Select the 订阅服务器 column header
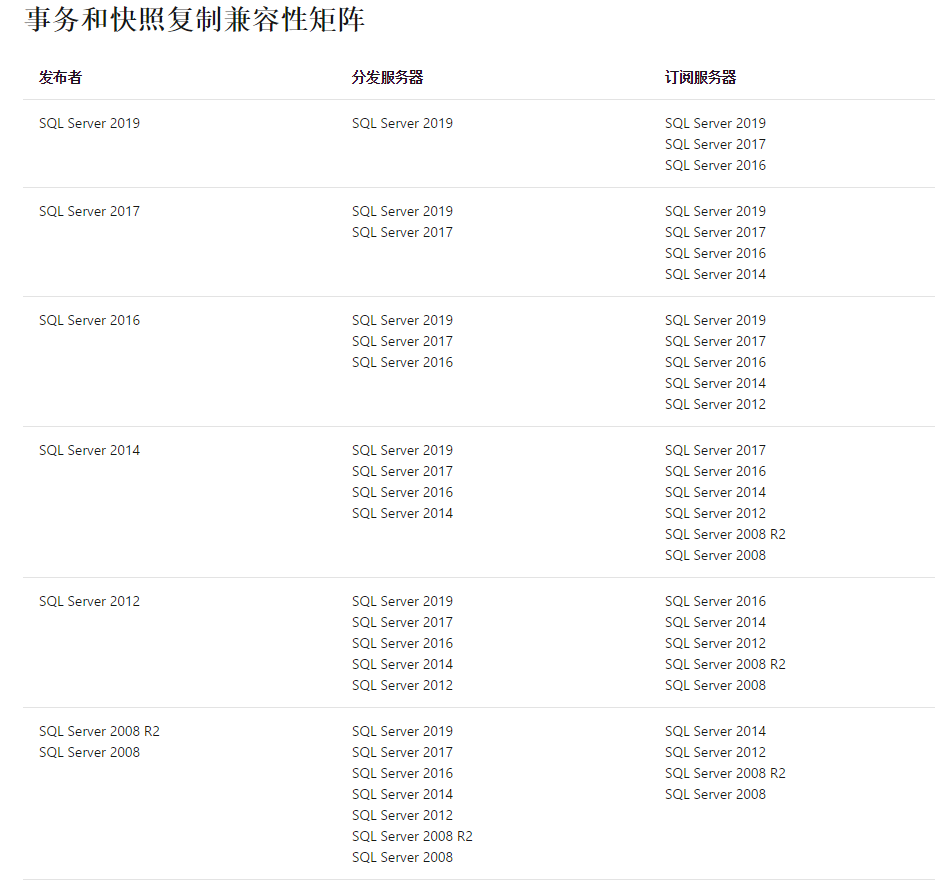 [x=701, y=78]
